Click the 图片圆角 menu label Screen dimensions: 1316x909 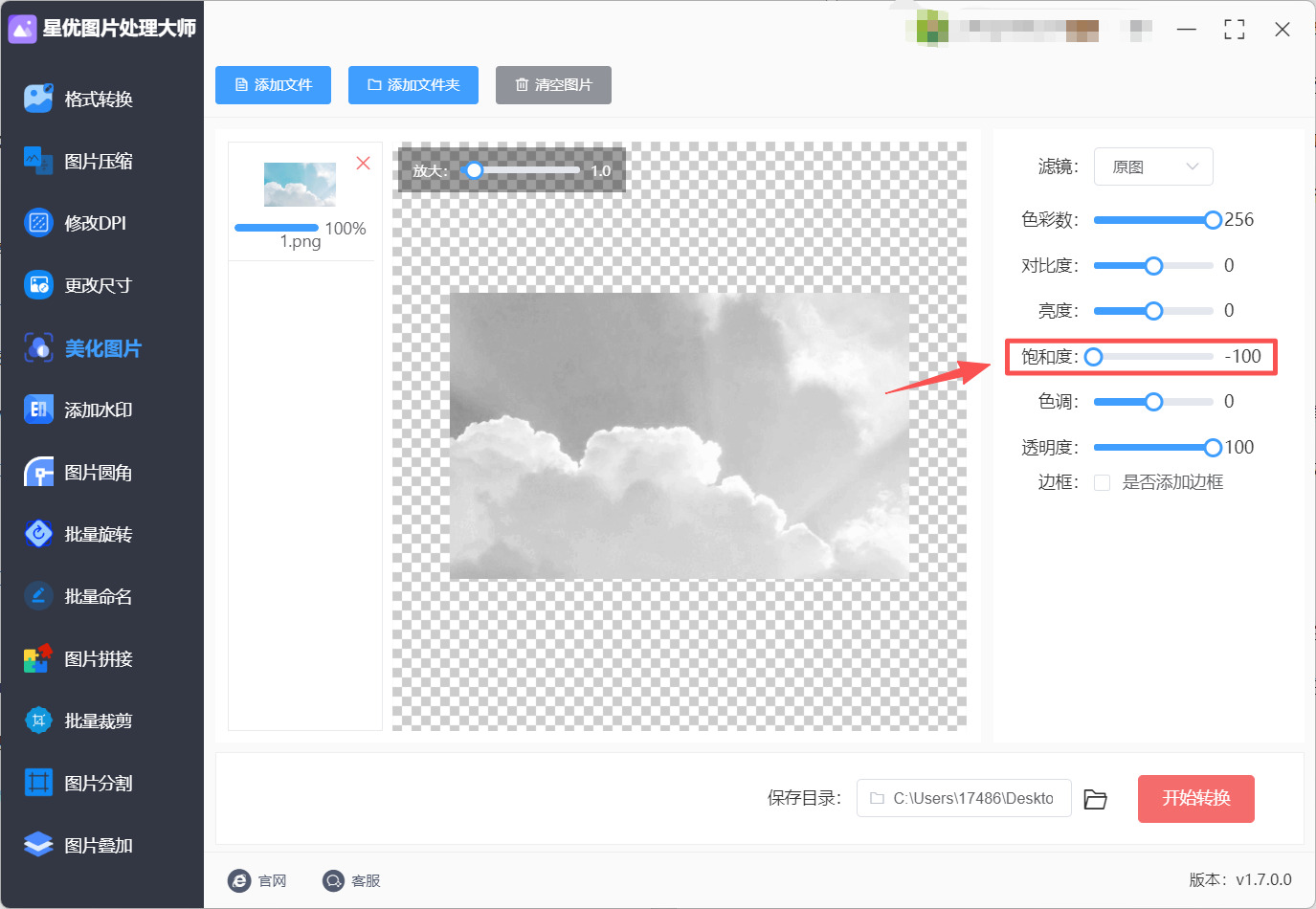pyautogui.click(x=99, y=473)
